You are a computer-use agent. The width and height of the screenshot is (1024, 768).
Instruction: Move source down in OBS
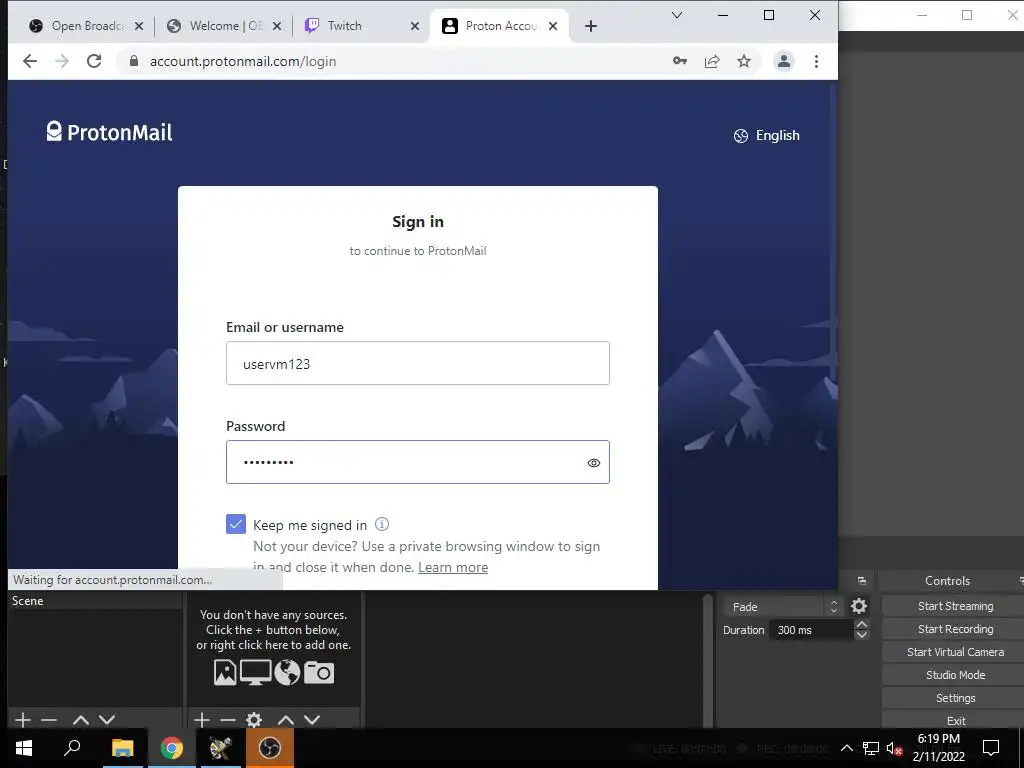[312, 720]
